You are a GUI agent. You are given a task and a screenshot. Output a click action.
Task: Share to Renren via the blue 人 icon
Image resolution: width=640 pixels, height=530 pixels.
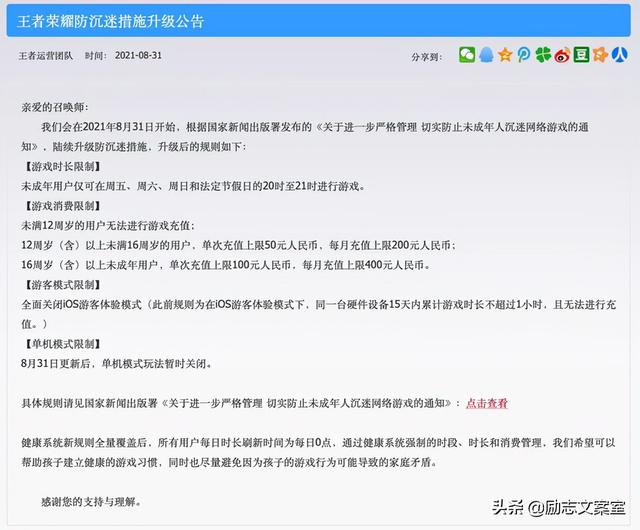(620, 55)
